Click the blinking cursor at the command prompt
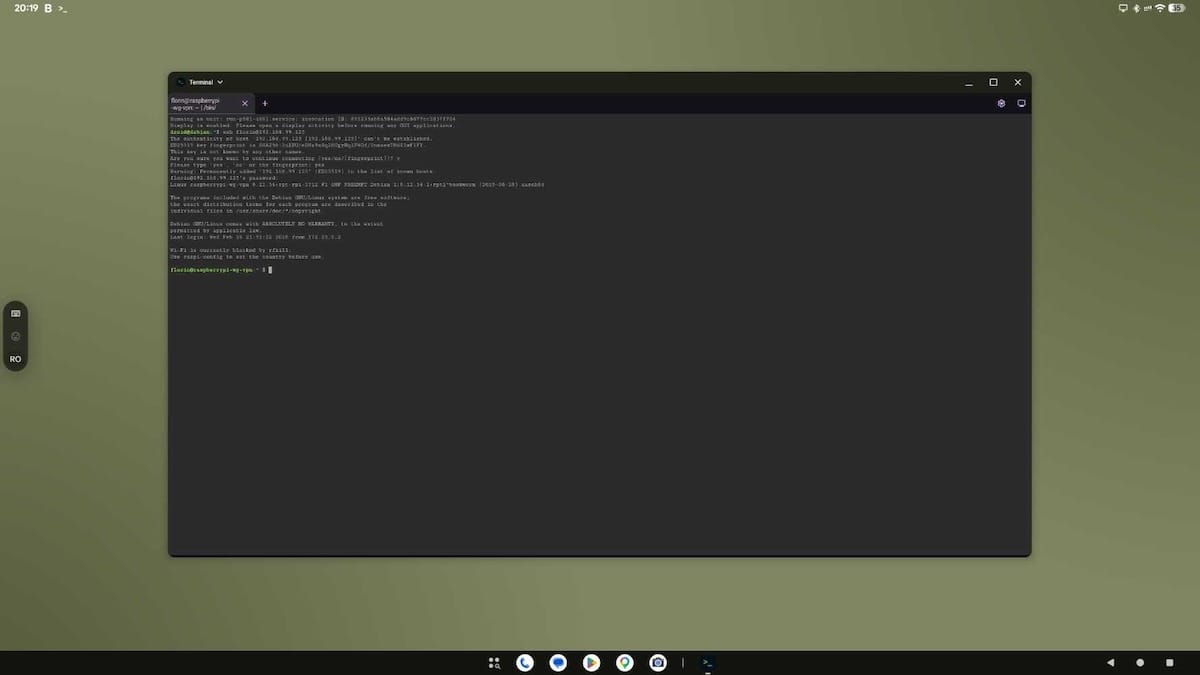This screenshot has width=1200, height=675. [270, 270]
